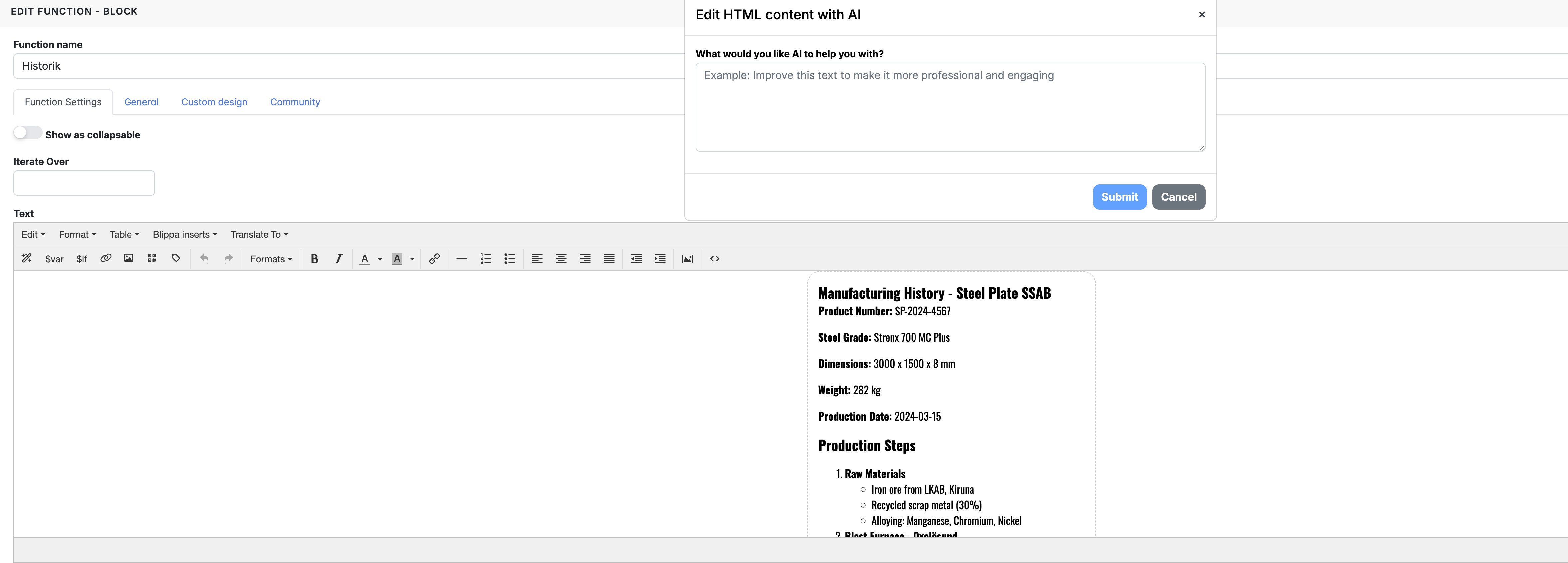The height and width of the screenshot is (563, 1568).
Task: Open the Translate To menu
Action: pyautogui.click(x=259, y=234)
